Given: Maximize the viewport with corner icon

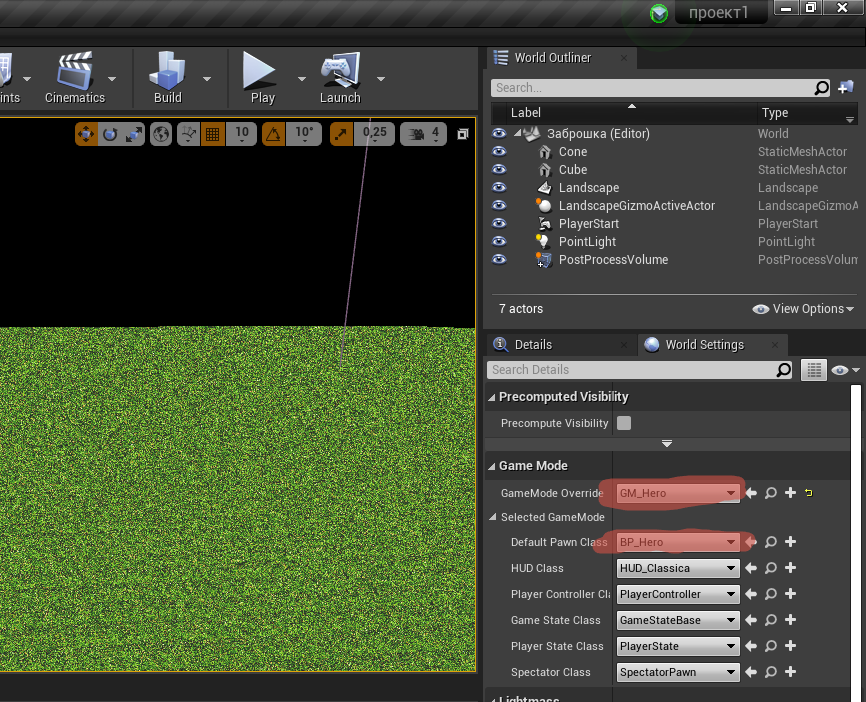Looking at the screenshot, I should coord(463,134).
